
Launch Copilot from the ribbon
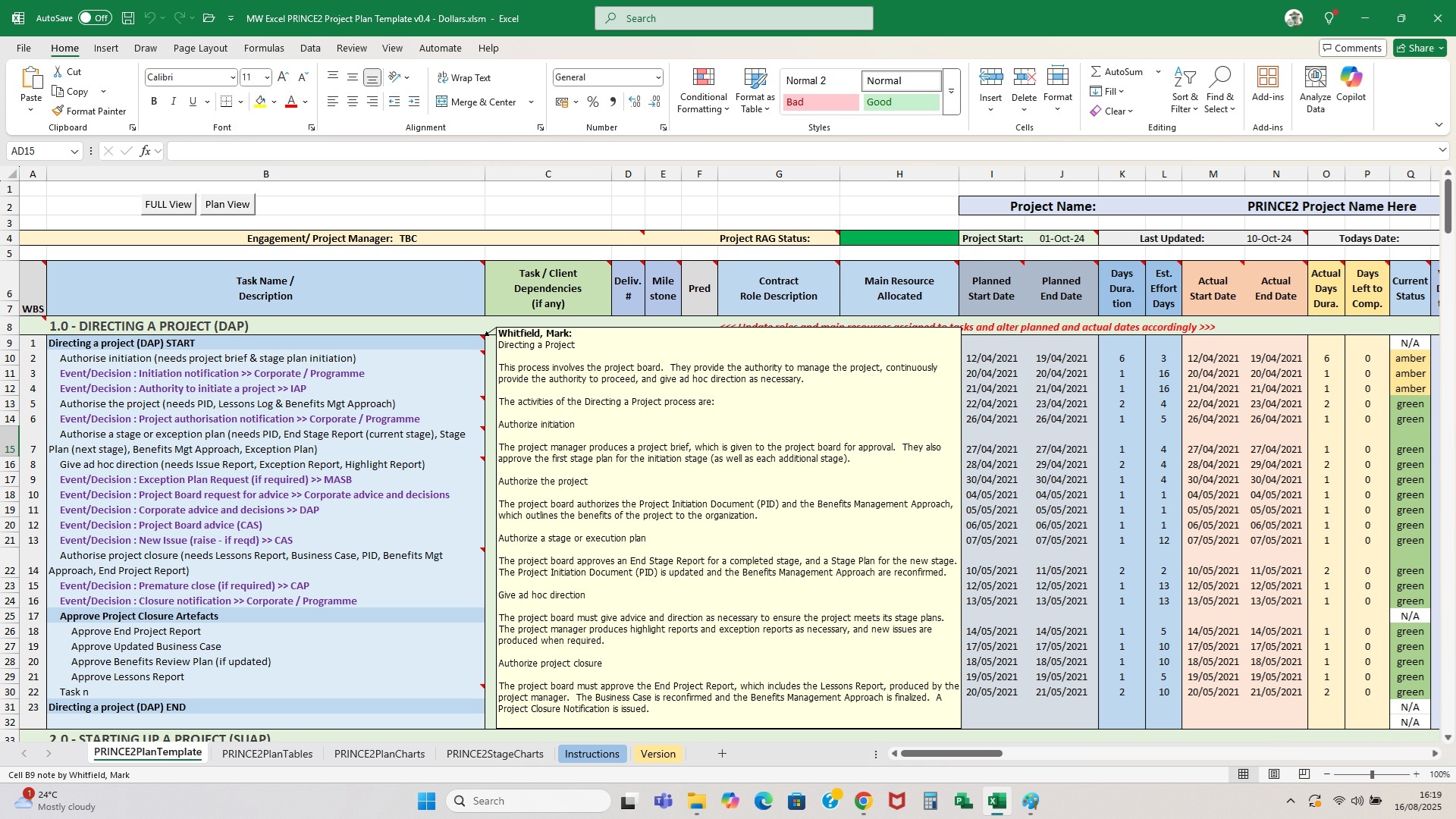(x=1351, y=78)
